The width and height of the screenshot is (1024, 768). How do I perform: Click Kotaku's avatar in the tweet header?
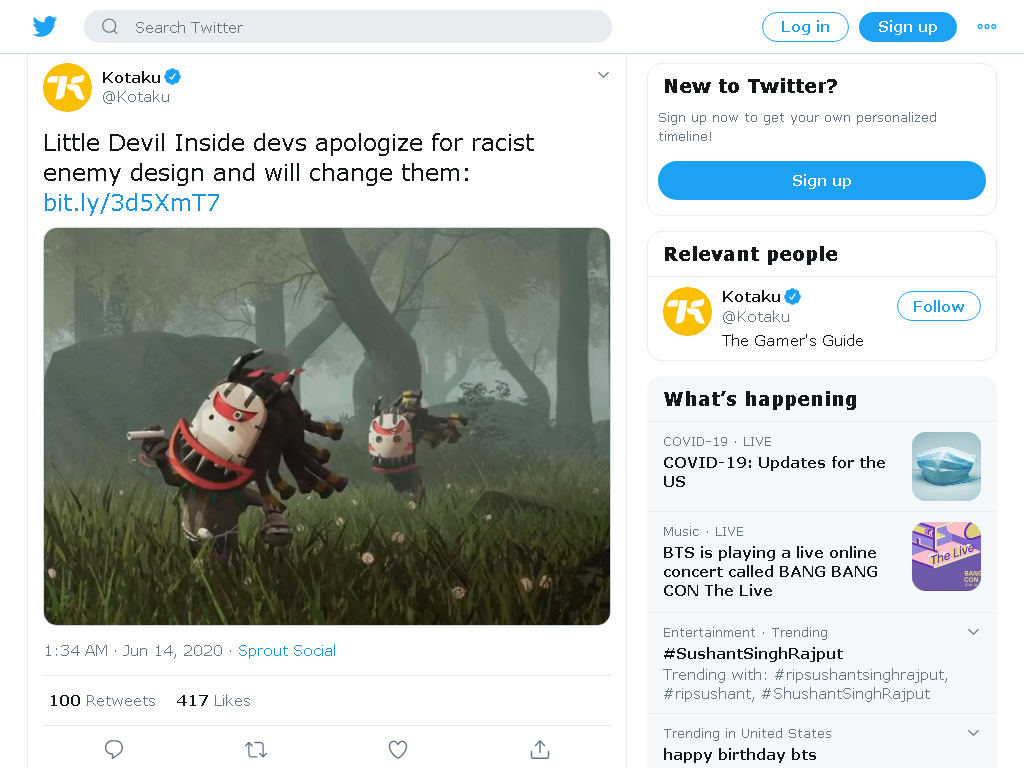coord(67,88)
